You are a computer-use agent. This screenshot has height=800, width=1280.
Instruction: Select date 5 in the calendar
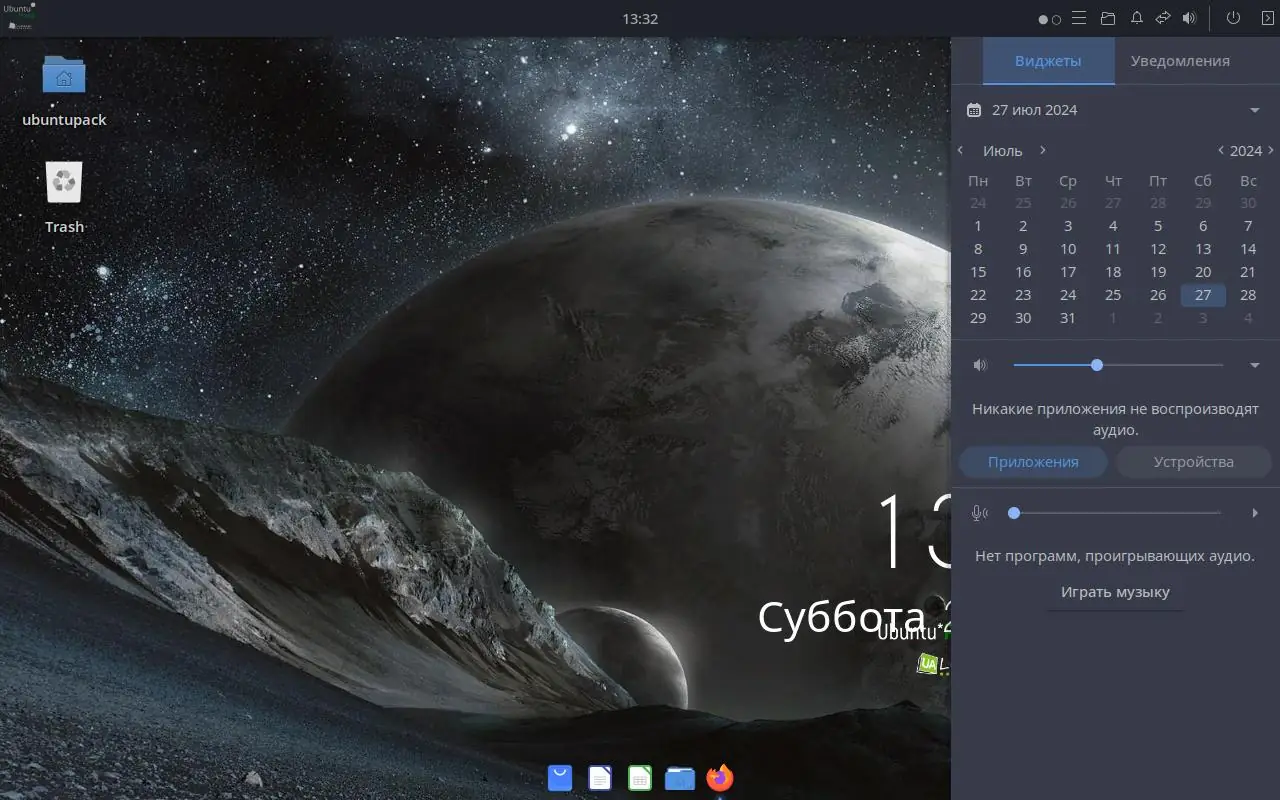[x=1158, y=226]
